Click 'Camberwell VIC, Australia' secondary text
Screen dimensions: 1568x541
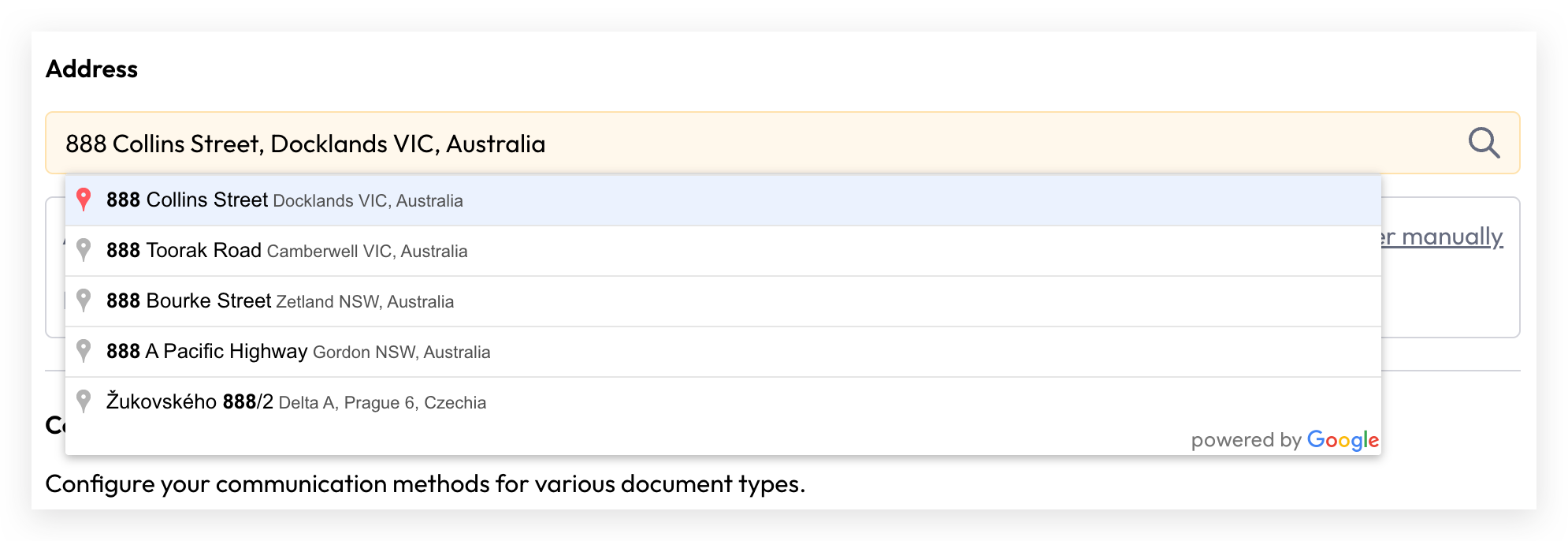click(367, 252)
